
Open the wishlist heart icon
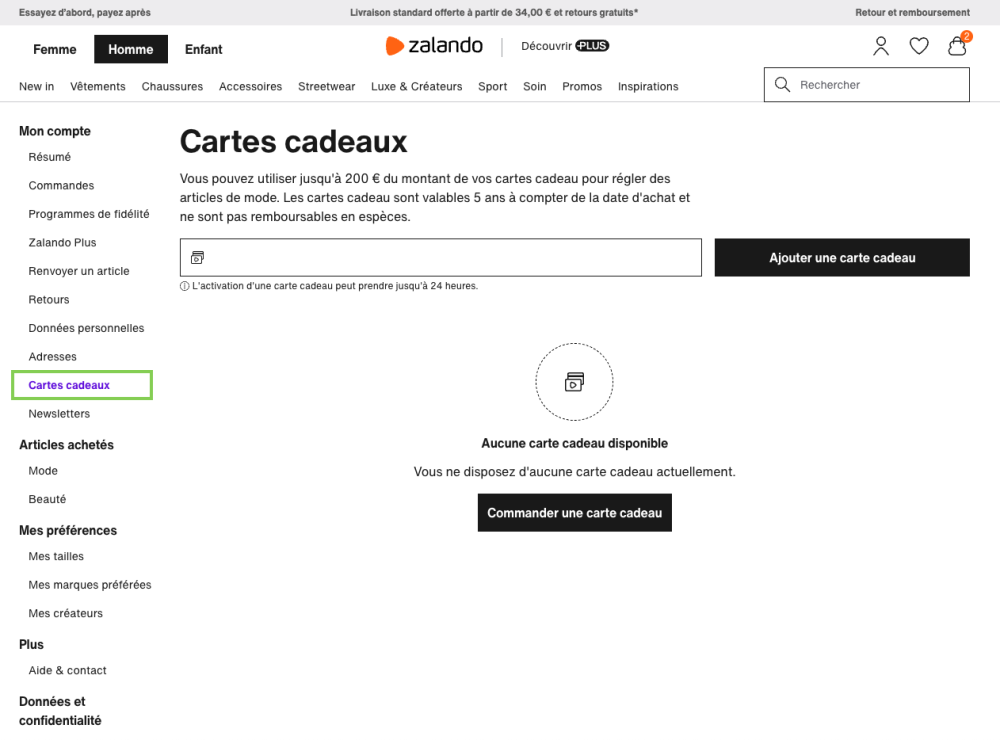point(919,46)
